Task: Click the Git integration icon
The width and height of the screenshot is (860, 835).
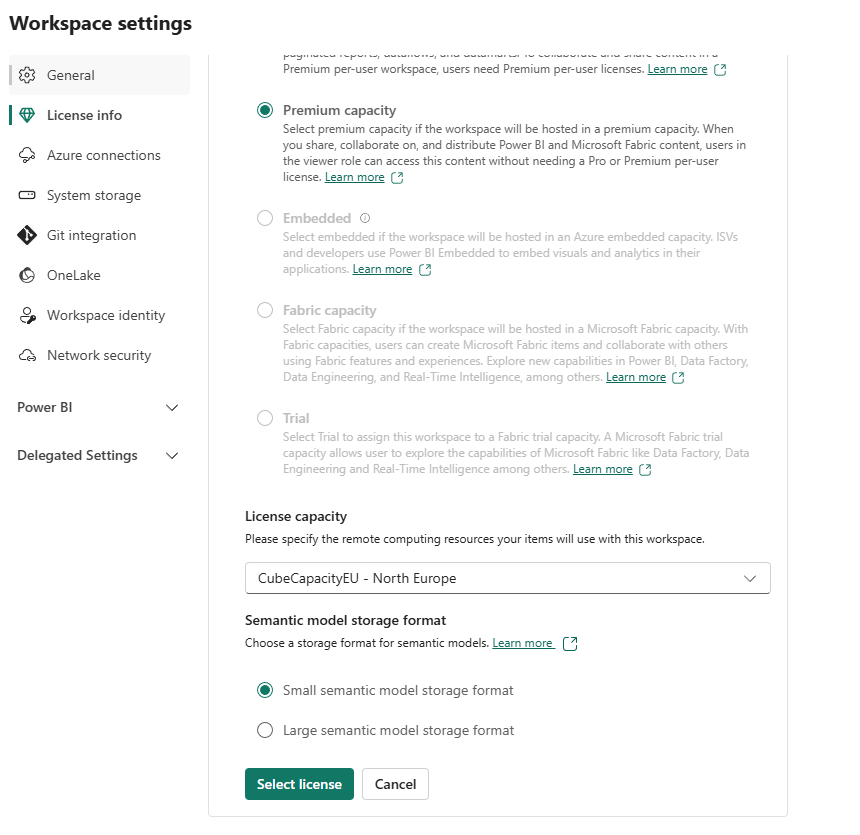Action: [27, 235]
